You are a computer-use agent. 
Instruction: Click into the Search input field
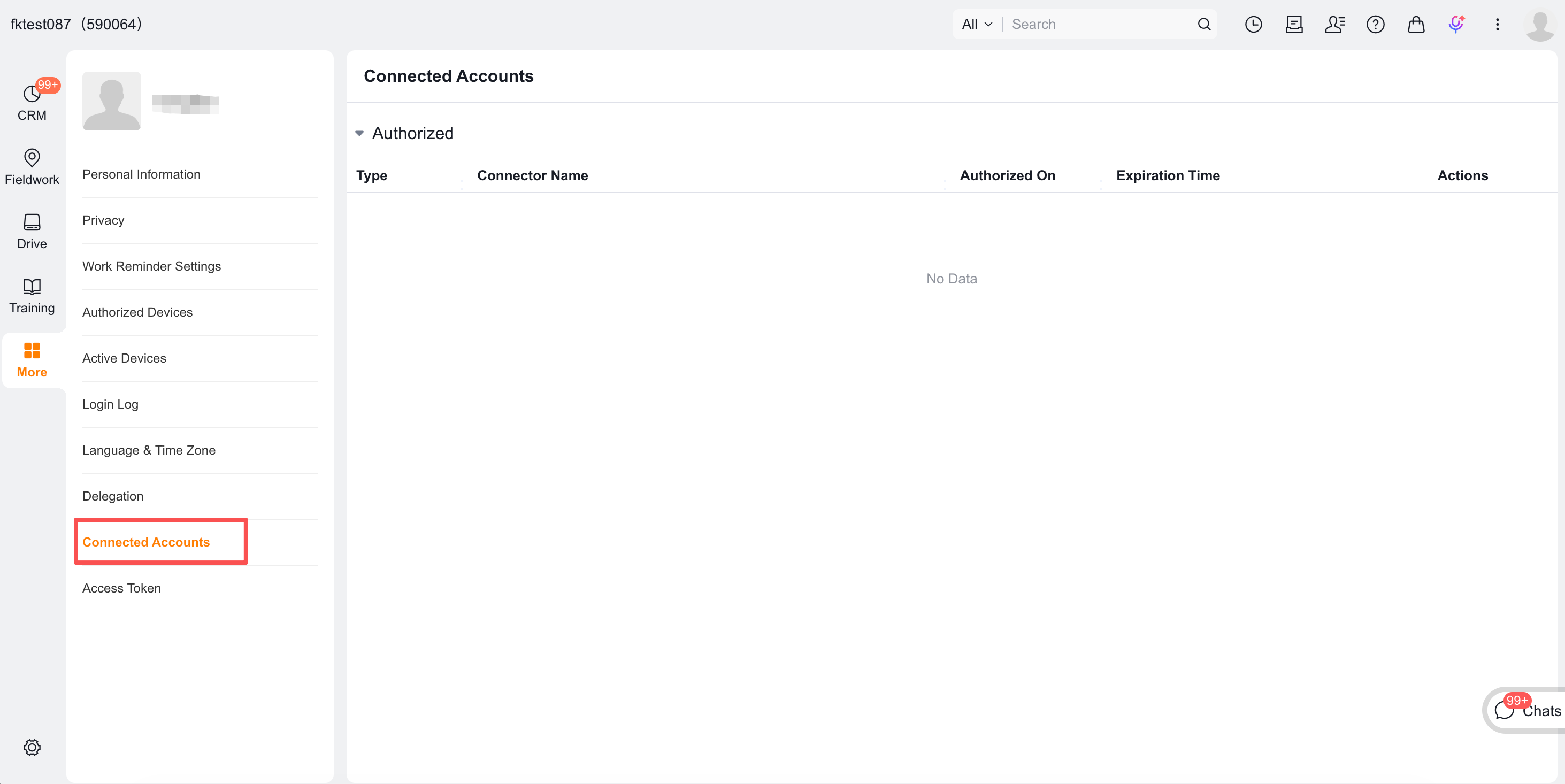pos(1100,24)
